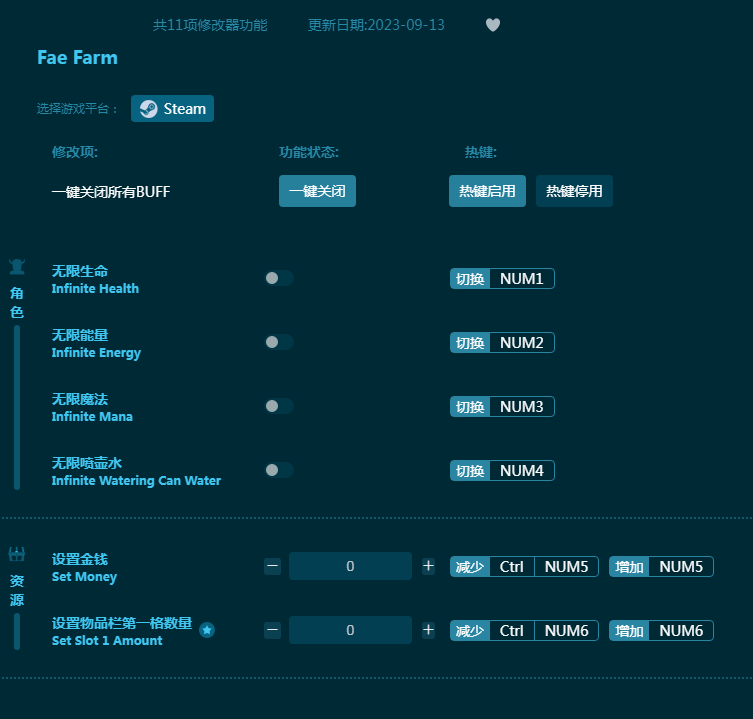Image resolution: width=753 pixels, height=719 pixels.
Task: Toggle Infinite Watering Can Water switch
Action: click(x=279, y=470)
